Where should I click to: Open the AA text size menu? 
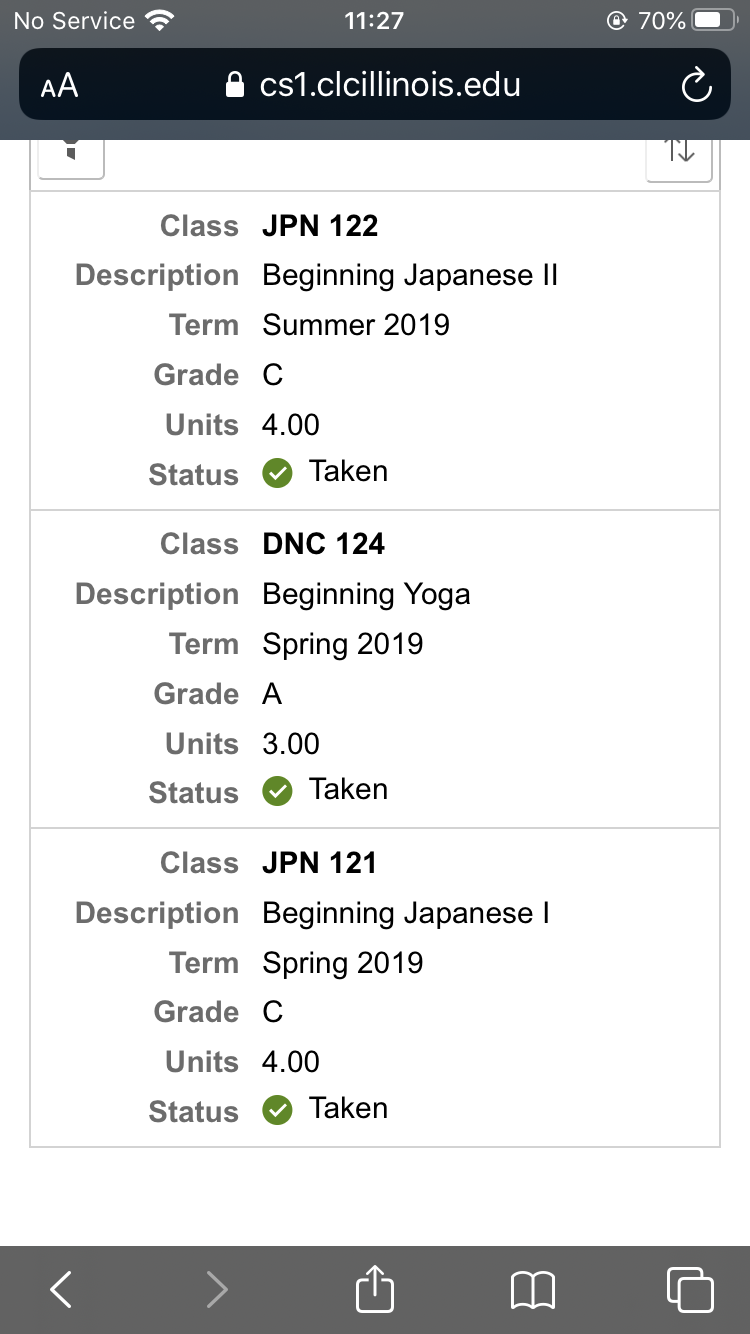tap(60, 86)
